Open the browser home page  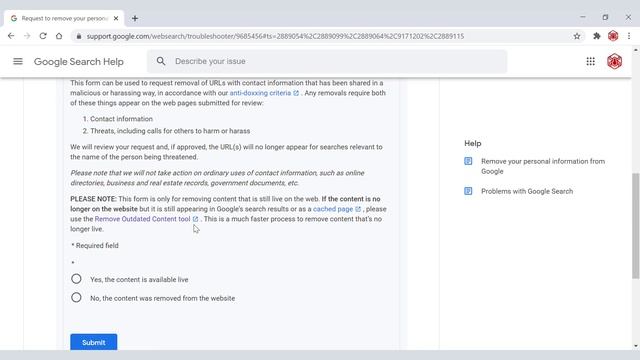[59, 36]
